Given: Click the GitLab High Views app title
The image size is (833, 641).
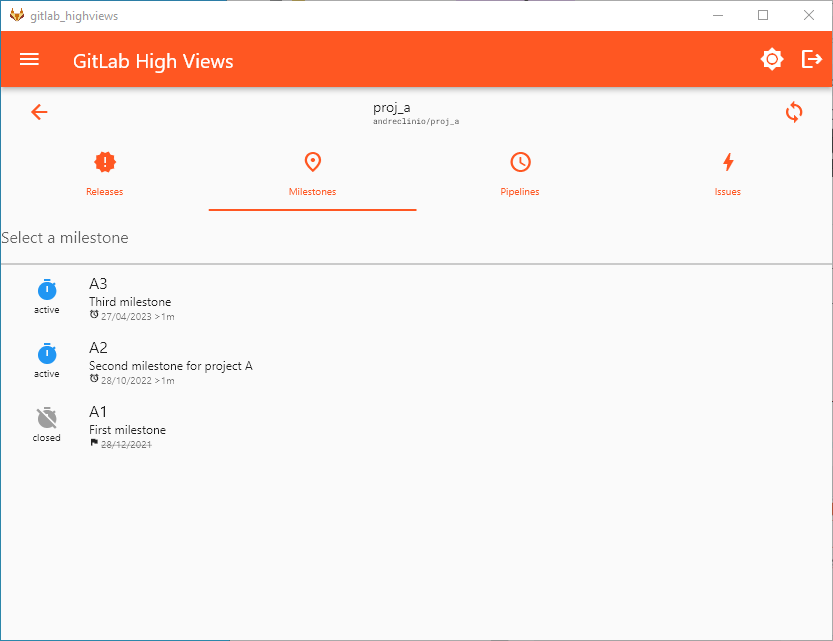Looking at the screenshot, I should (x=153, y=61).
